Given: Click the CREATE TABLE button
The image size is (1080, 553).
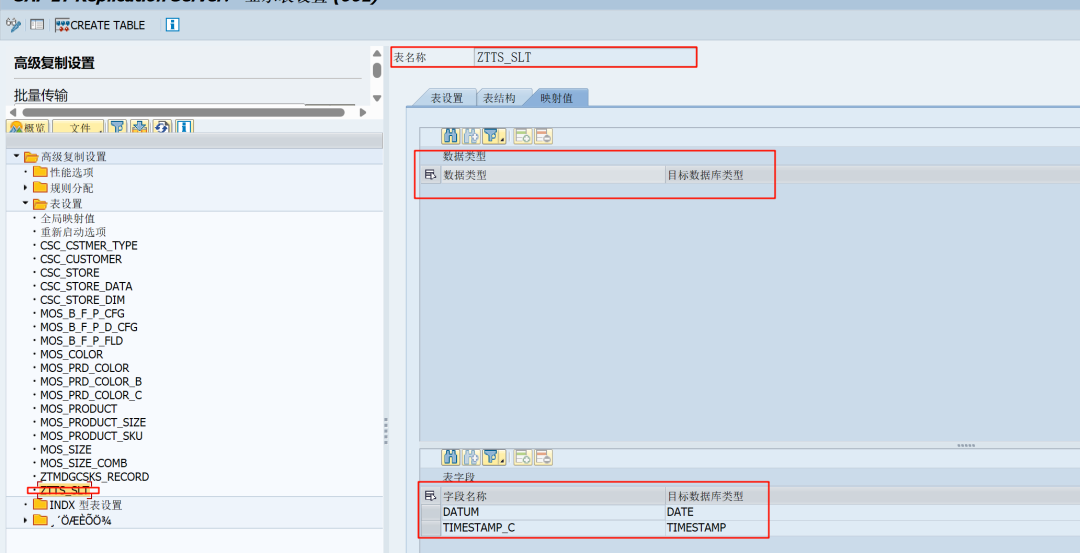Looking at the screenshot, I should pyautogui.click(x=101, y=25).
